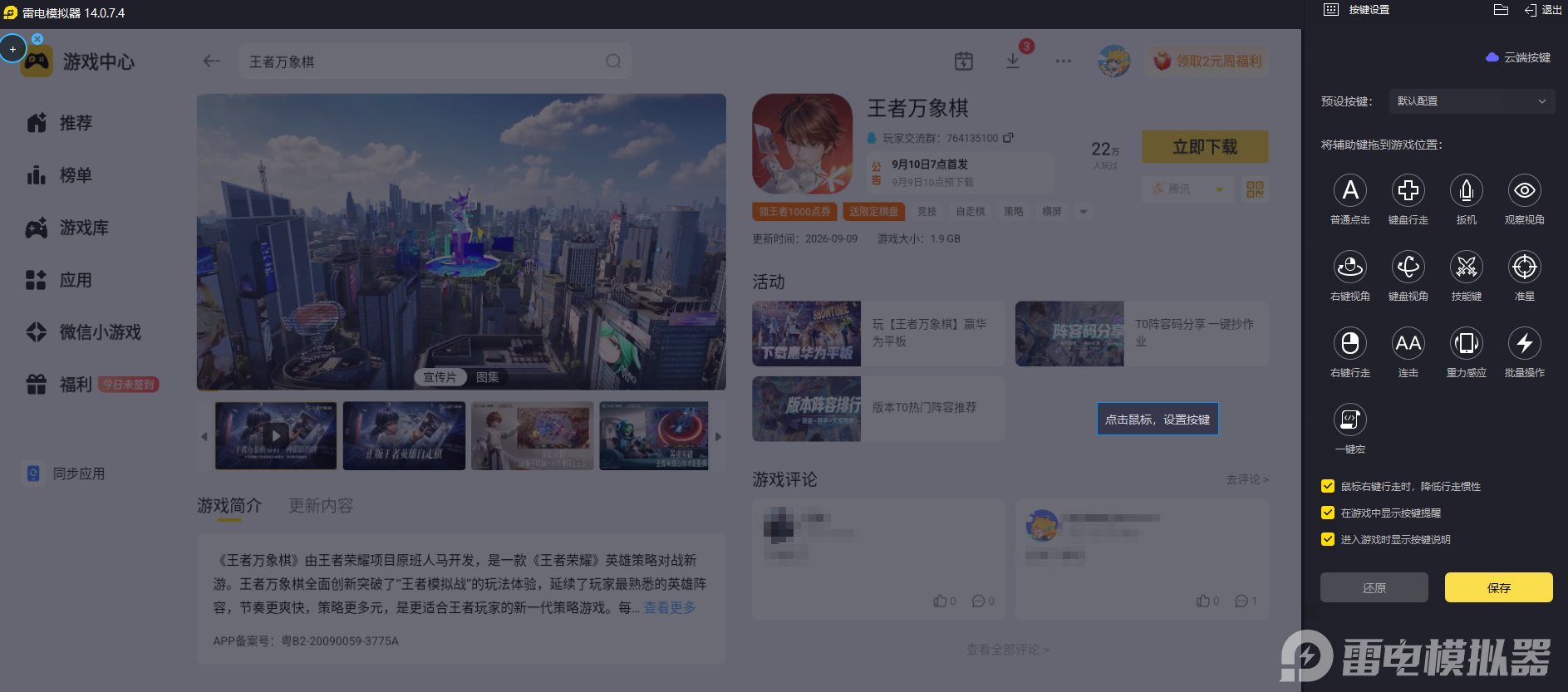Viewport: 1568px width, 692px height.
Task: Open 推荐 in the sidebar
Action: point(60,123)
